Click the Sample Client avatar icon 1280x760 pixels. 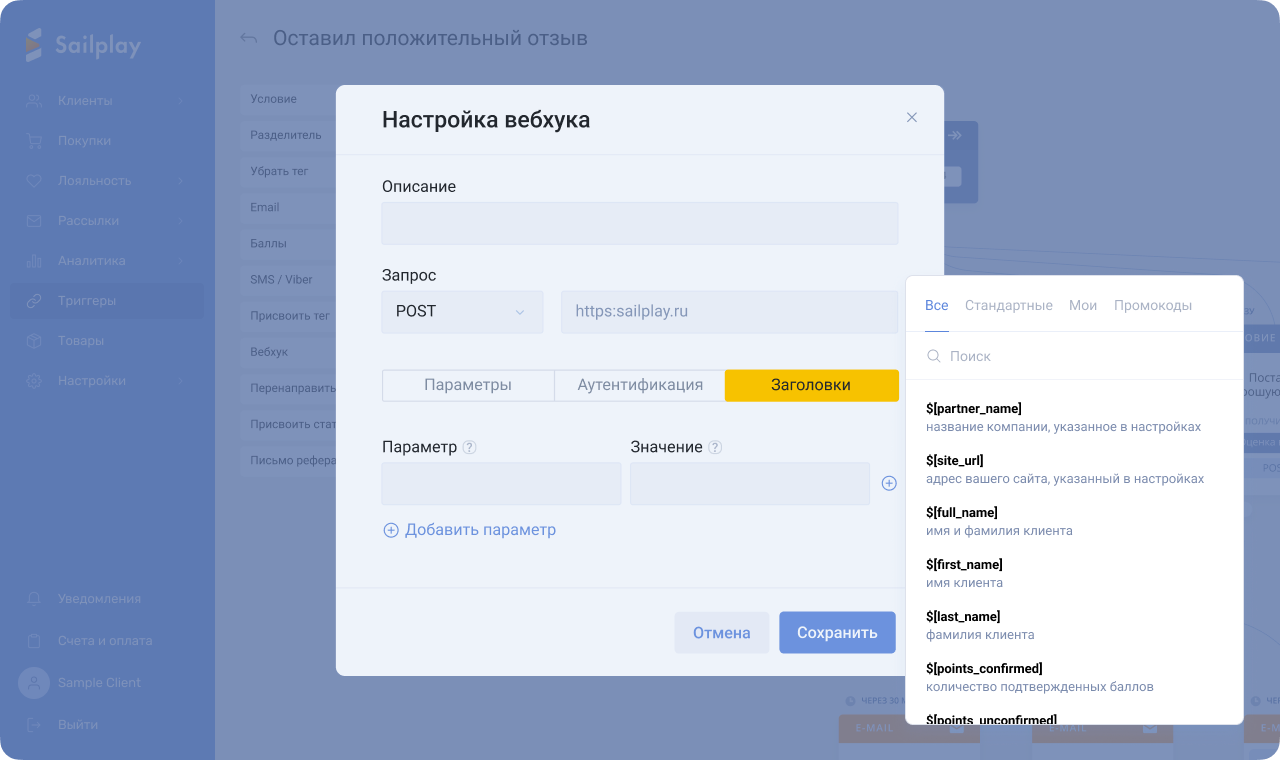pos(34,683)
